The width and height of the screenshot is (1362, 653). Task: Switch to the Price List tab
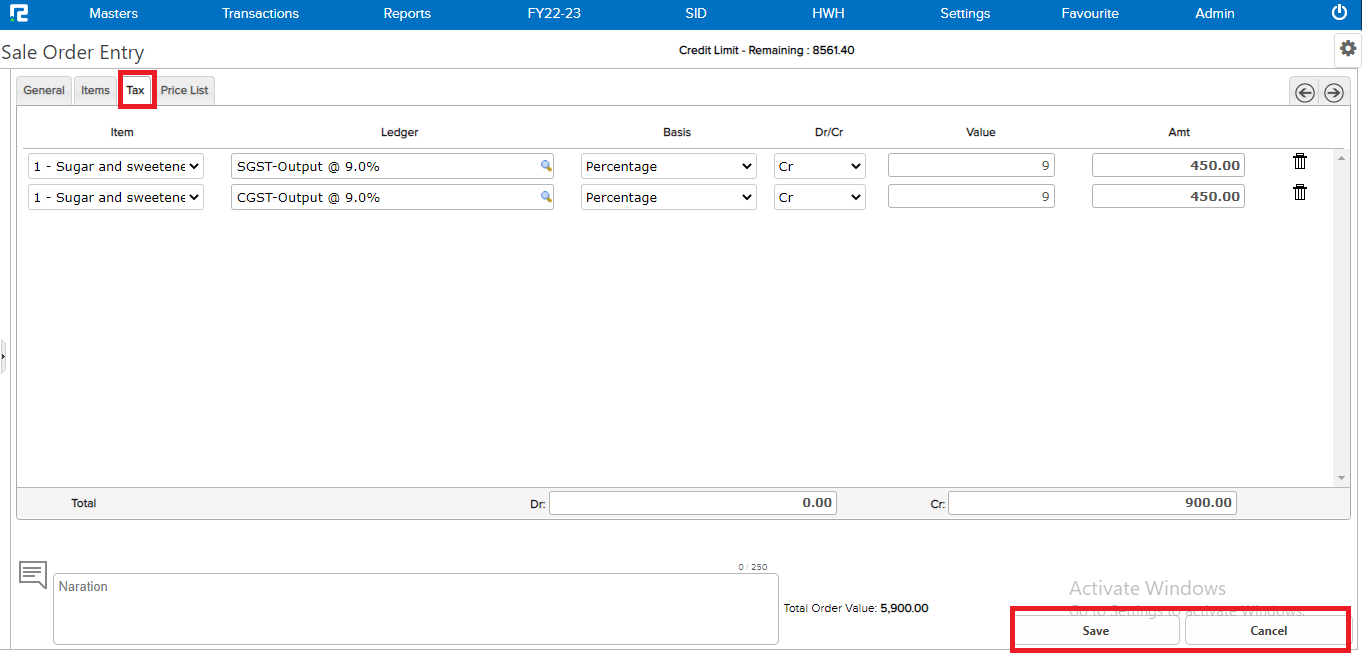click(x=184, y=90)
